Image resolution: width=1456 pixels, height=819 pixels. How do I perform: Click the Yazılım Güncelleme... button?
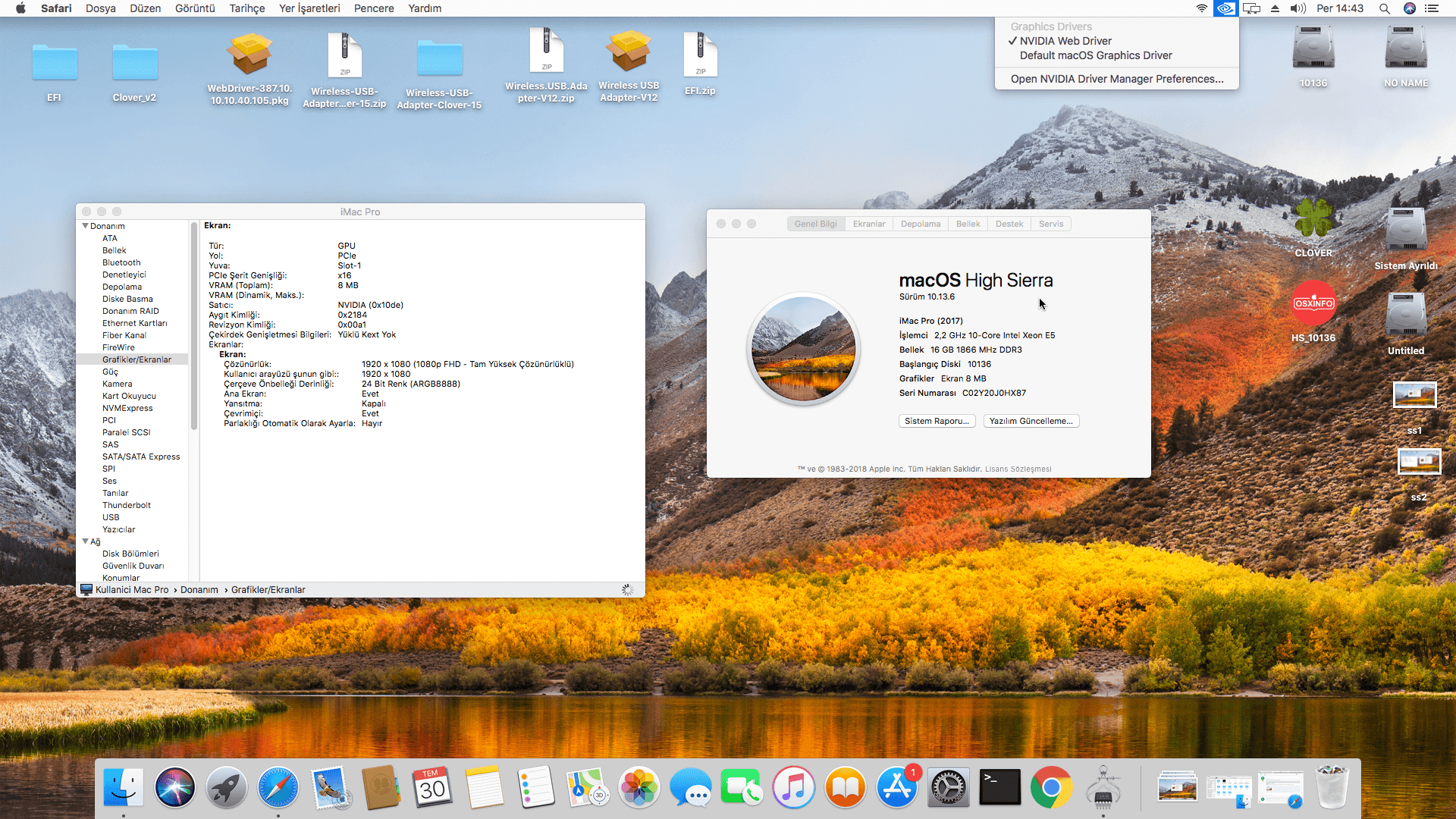click(x=1031, y=421)
